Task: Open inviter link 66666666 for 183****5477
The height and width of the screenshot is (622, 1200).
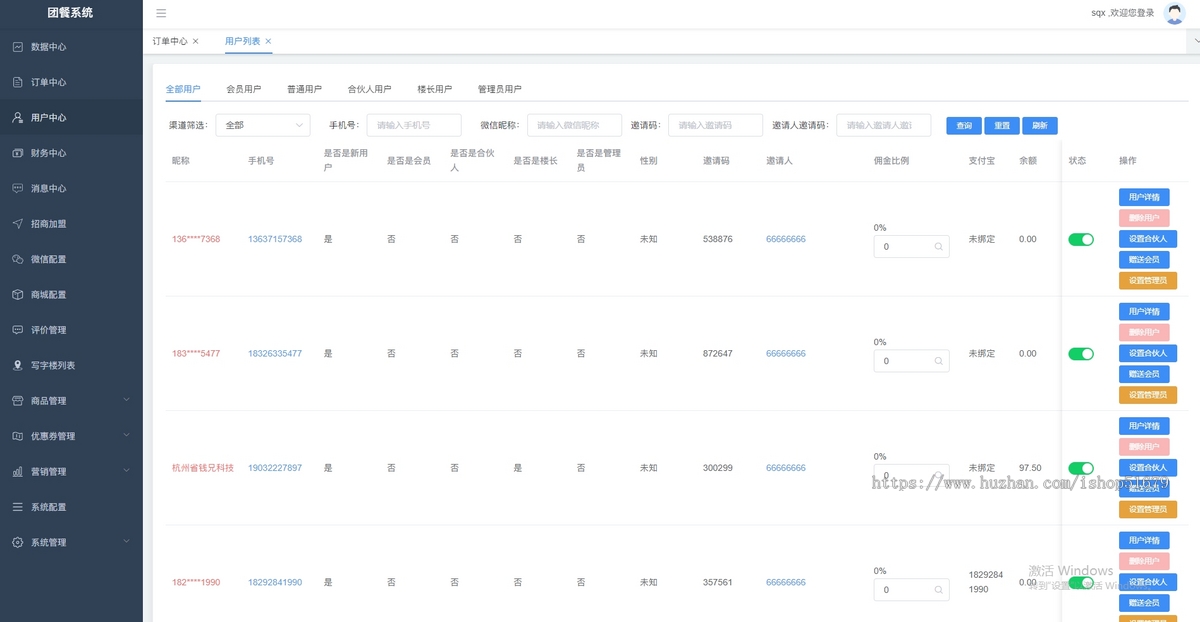Action: [786, 354]
